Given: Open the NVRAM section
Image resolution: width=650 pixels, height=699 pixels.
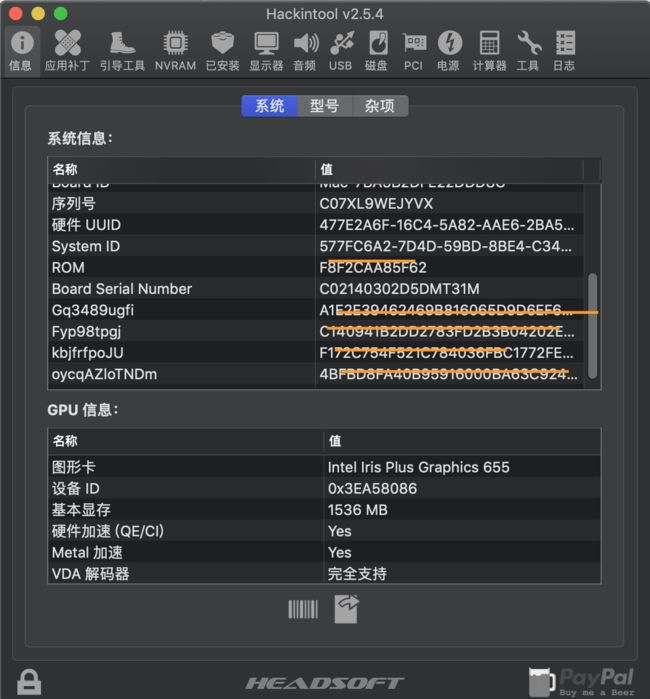Looking at the screenshot, I should pyautogui.click(x=175, y=50).
